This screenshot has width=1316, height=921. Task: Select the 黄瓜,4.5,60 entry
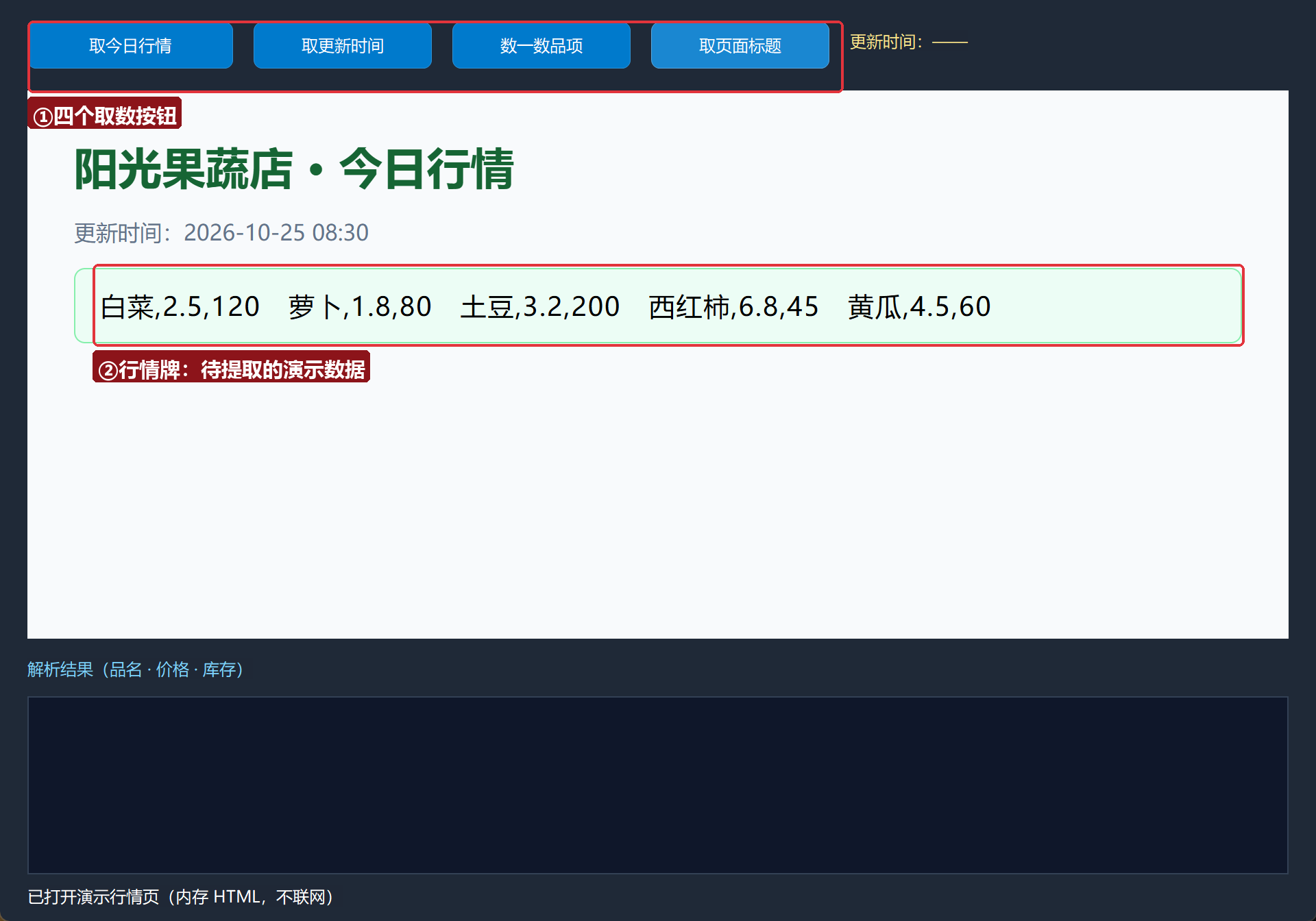click(919, 306)
